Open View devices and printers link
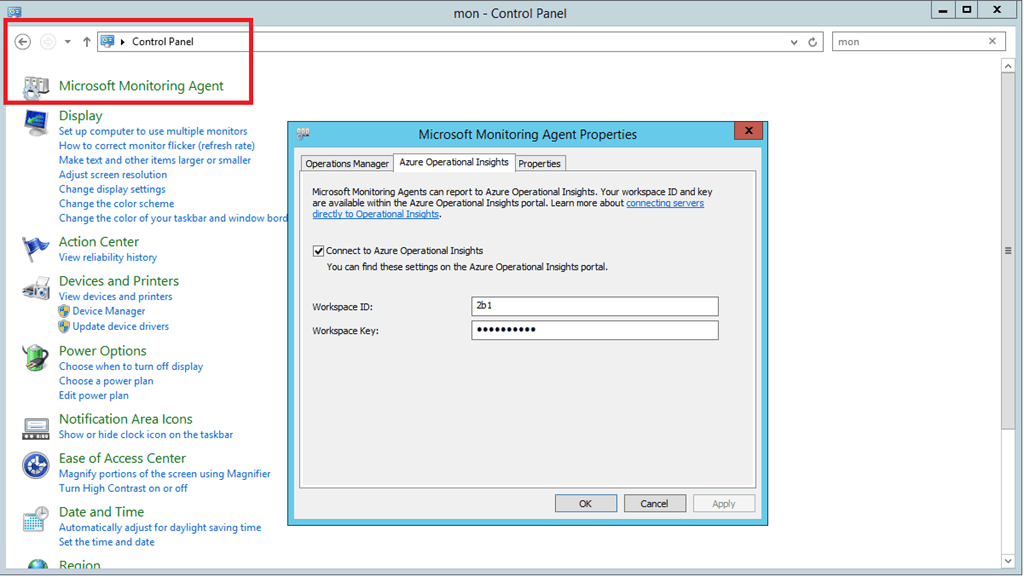This screenshot has height=577, width=1024. coord(116,296)
